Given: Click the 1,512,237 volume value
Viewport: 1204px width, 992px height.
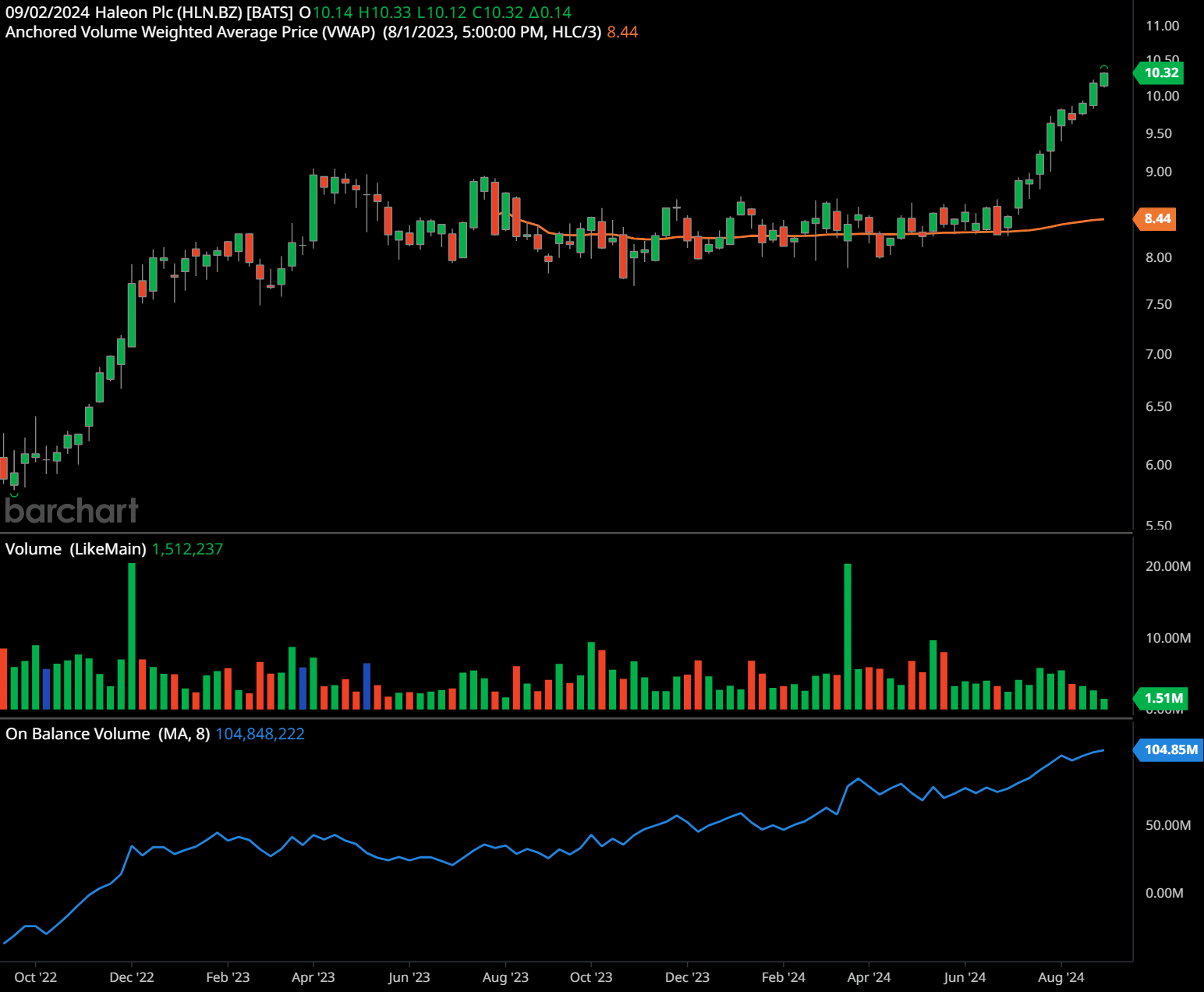Looking at the screenshot, I should [x=187, y=549].
